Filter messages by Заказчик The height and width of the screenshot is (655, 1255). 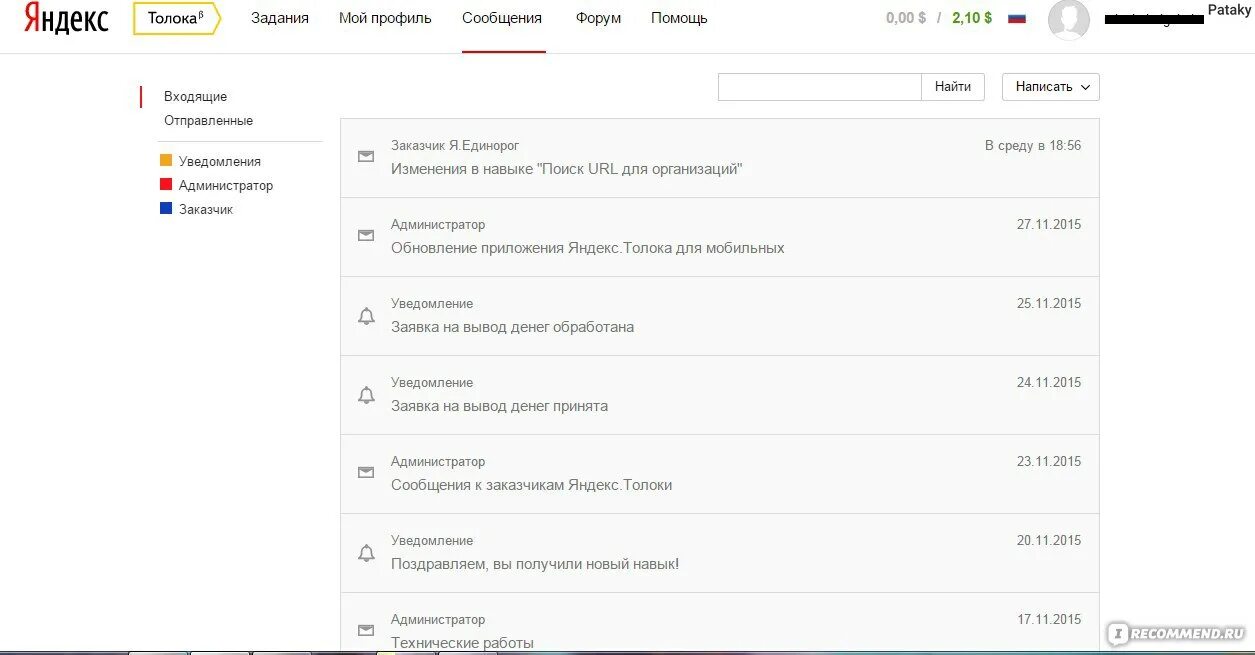[x=206, y=210]
